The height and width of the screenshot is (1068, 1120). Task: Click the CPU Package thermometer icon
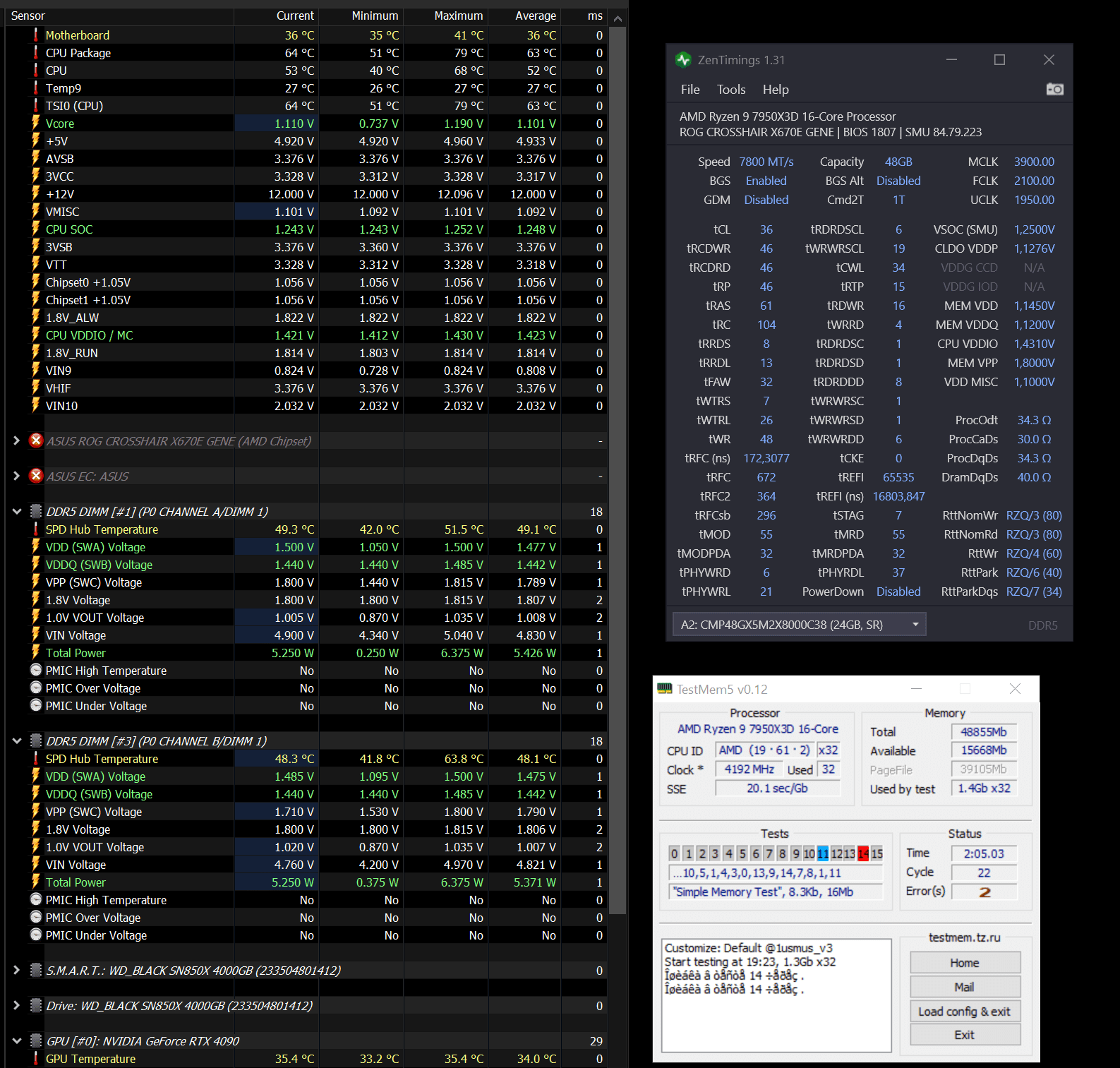tap(36, 52)
